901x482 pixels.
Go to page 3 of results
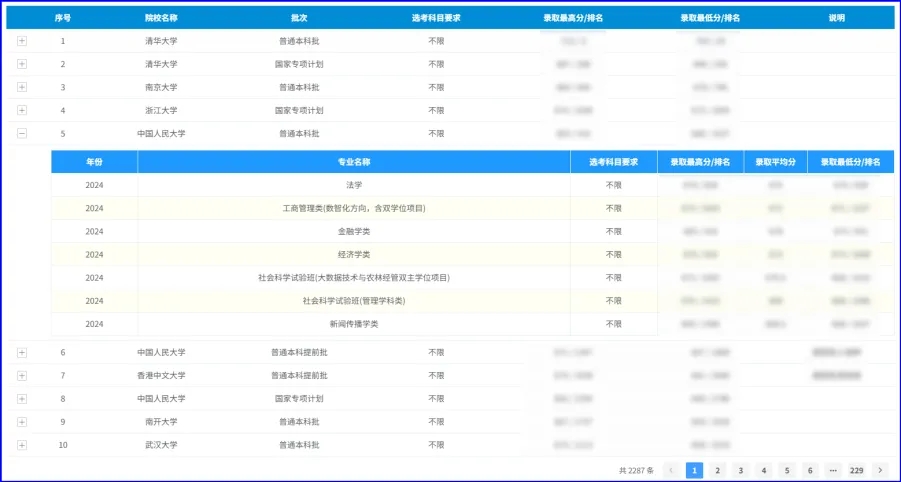pos(740,470)
